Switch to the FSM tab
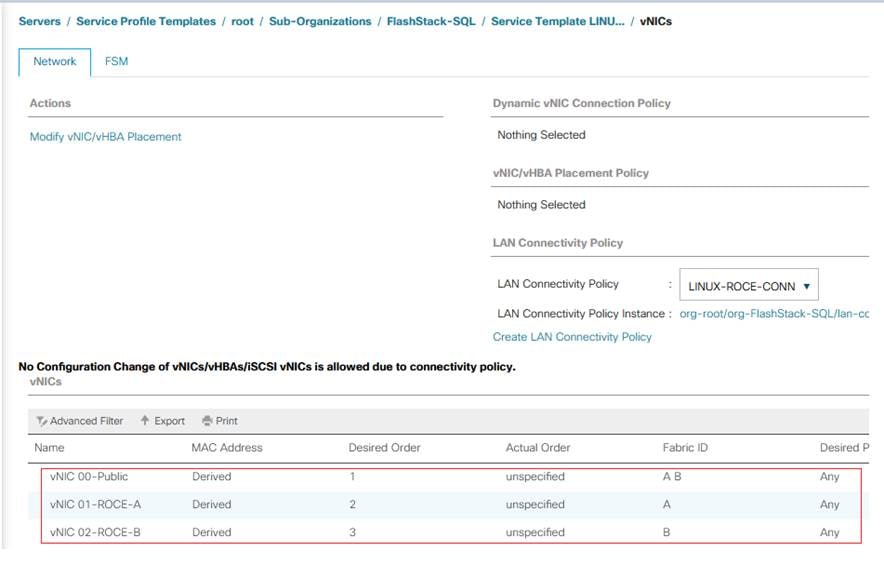The height and width of the screenshot is (565, 884). [x=116, y=61]
